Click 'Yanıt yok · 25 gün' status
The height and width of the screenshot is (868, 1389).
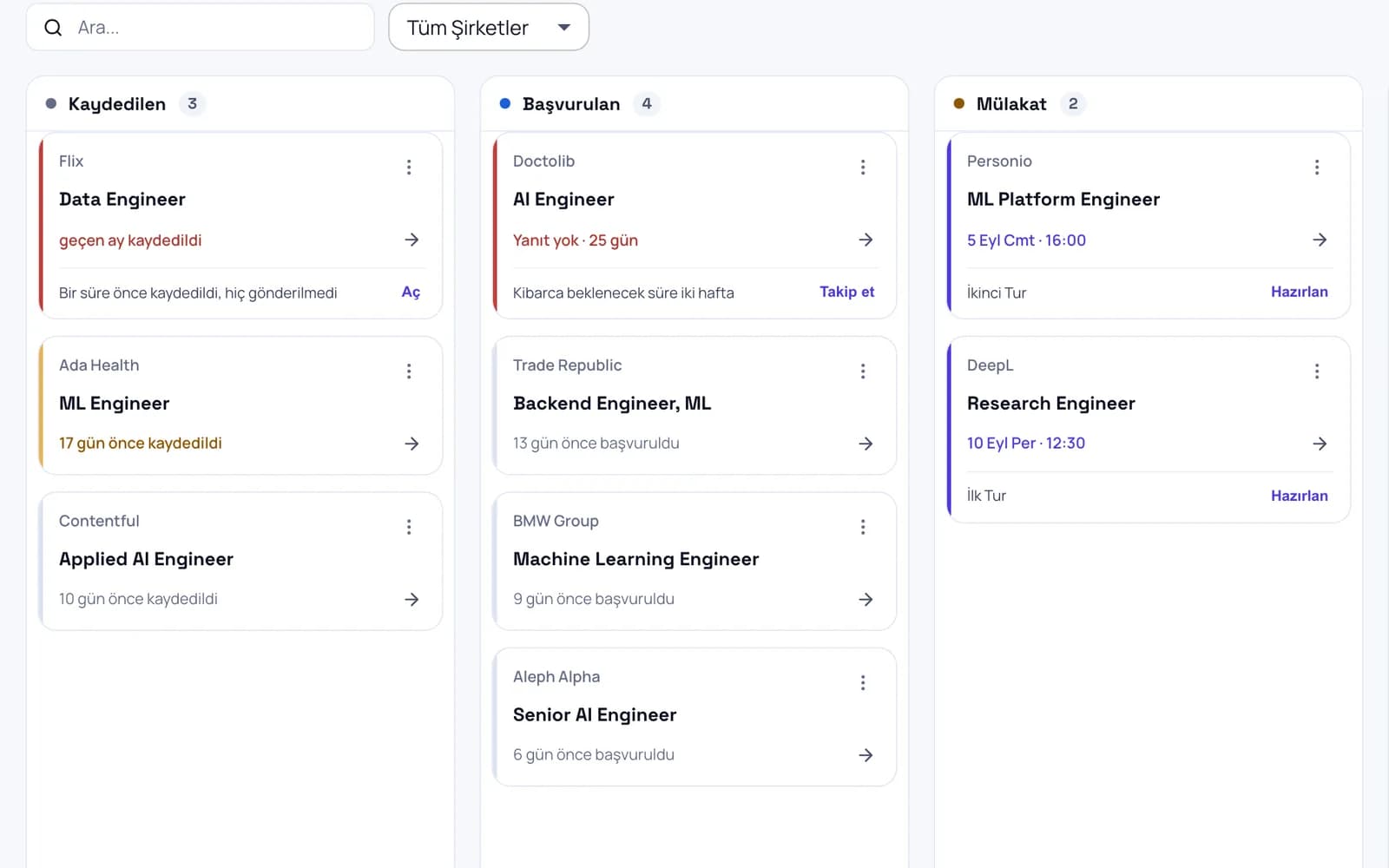pos(576,240)
